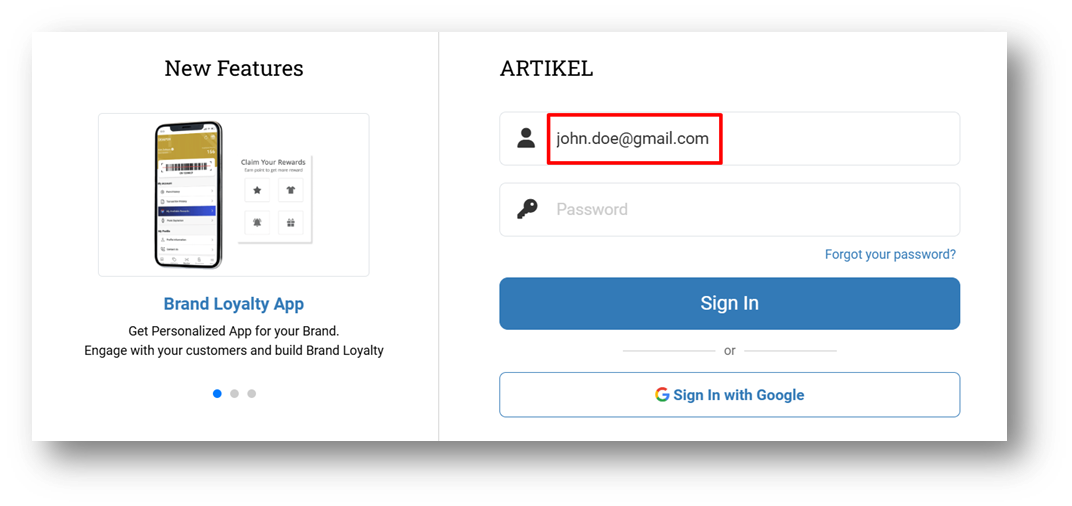
Task: Select the first (active) carousel dot
Action: (x=217, y=393)
